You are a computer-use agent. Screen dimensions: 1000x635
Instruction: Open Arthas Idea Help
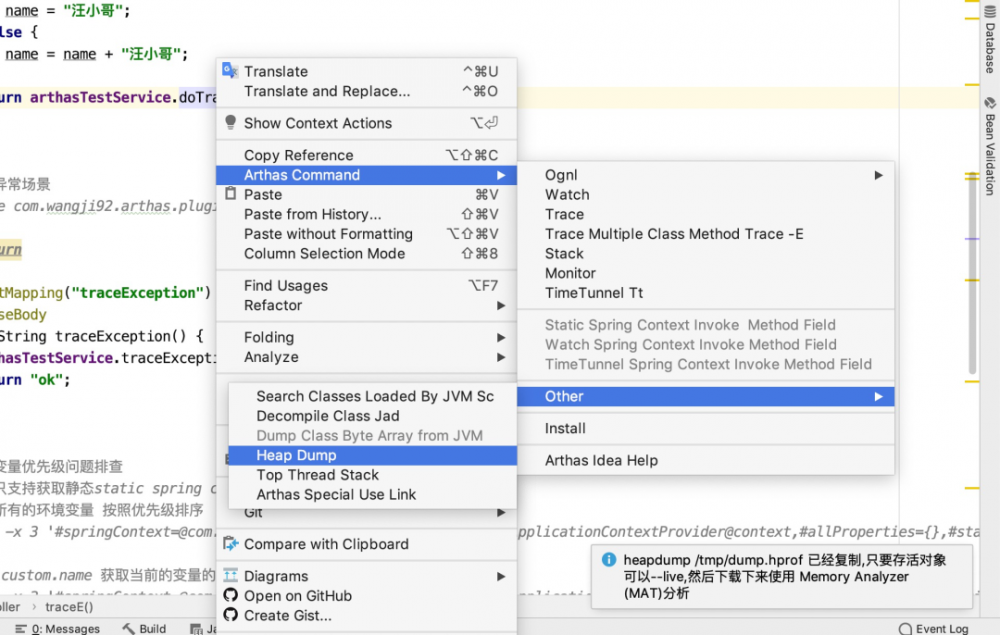pos(601,460)
